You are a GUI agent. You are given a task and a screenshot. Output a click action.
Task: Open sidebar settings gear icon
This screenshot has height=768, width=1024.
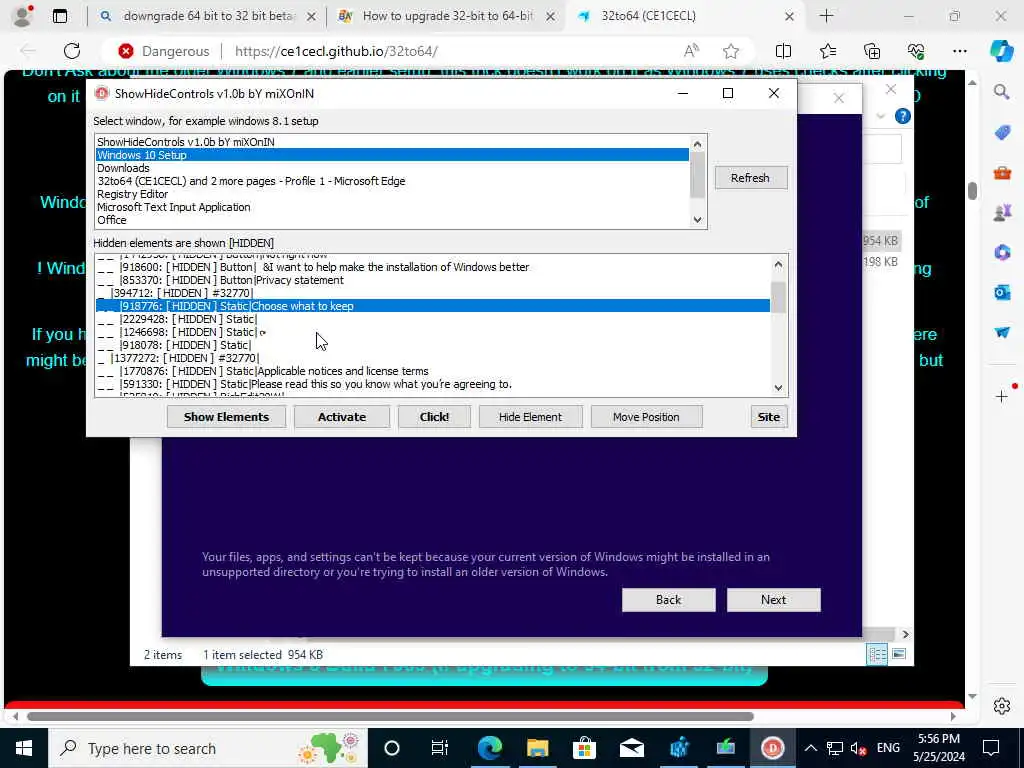pyautogui.click(x=1002, y=706)
